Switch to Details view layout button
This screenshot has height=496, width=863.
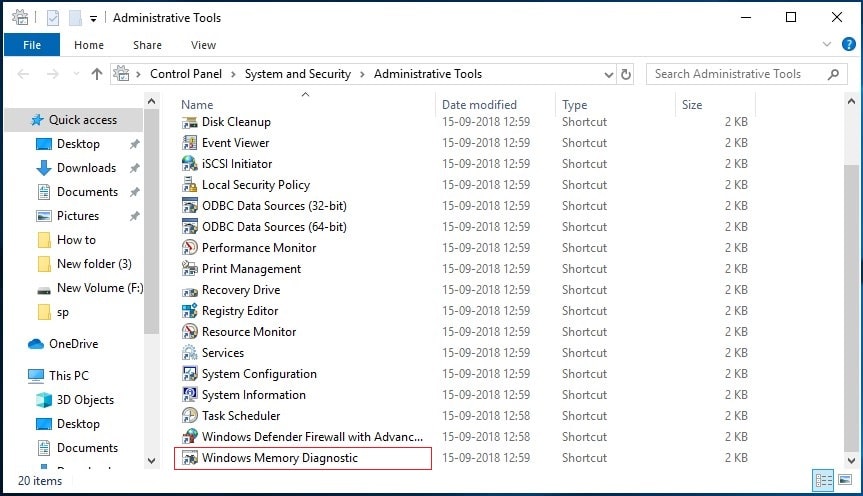pyautogui.click(x=823, y=481)
